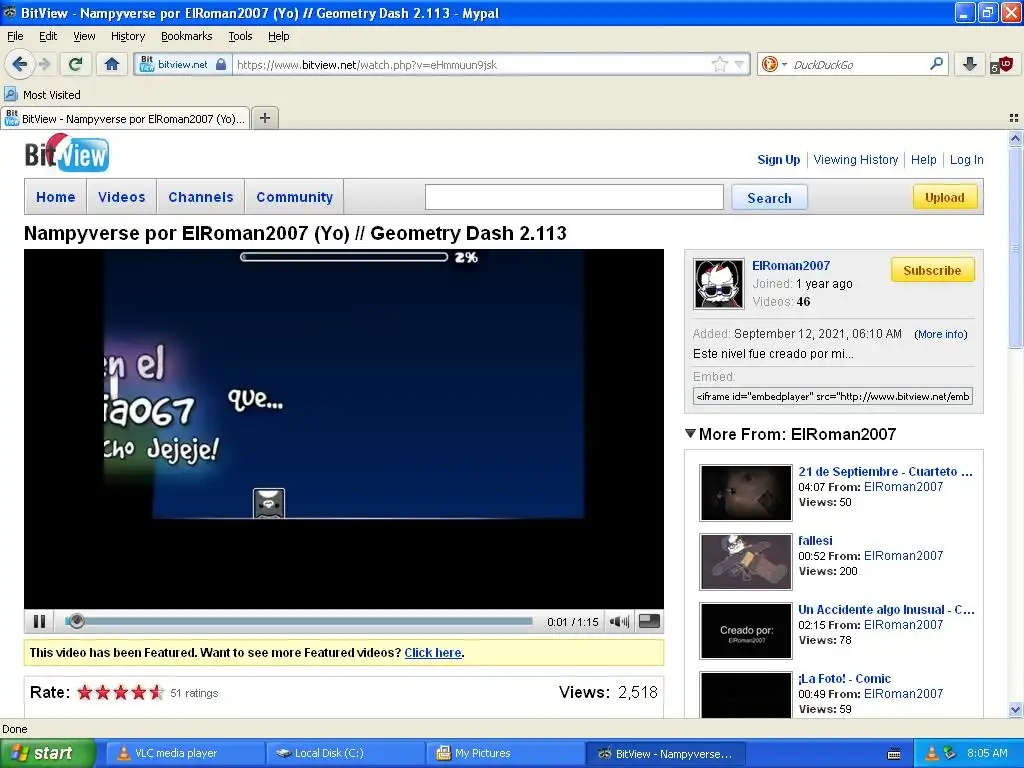Viewport: 1024px width, 768px height.
Task: Open ElRoman2007 channel avatar
Action: 718,283
